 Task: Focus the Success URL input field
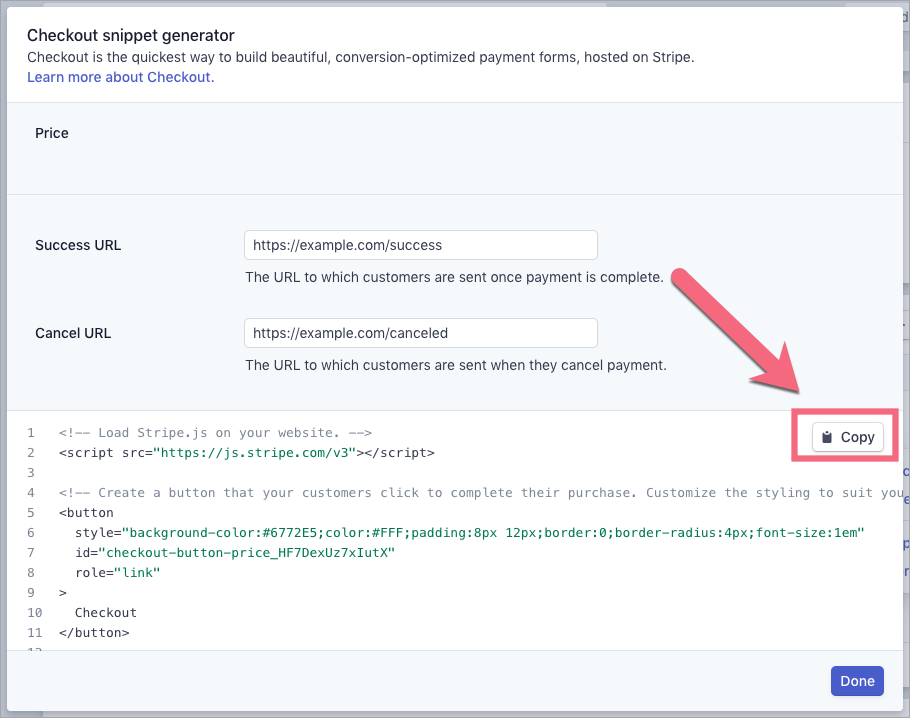tap(420, 245)
